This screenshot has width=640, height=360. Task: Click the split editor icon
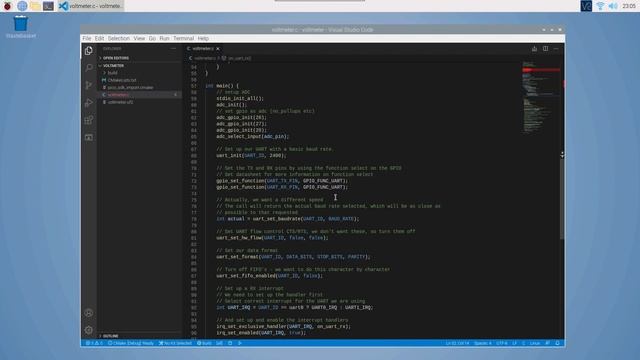[x=545, y=49]
